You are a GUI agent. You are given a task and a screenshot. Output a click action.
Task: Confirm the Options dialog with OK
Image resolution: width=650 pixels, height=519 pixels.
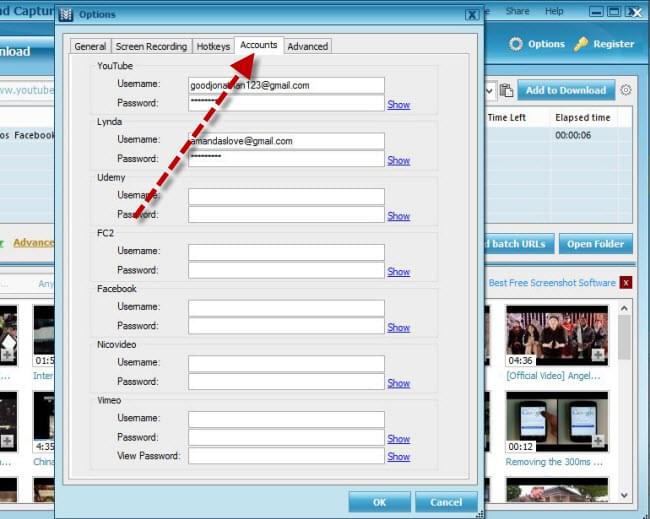coord(379,502)
